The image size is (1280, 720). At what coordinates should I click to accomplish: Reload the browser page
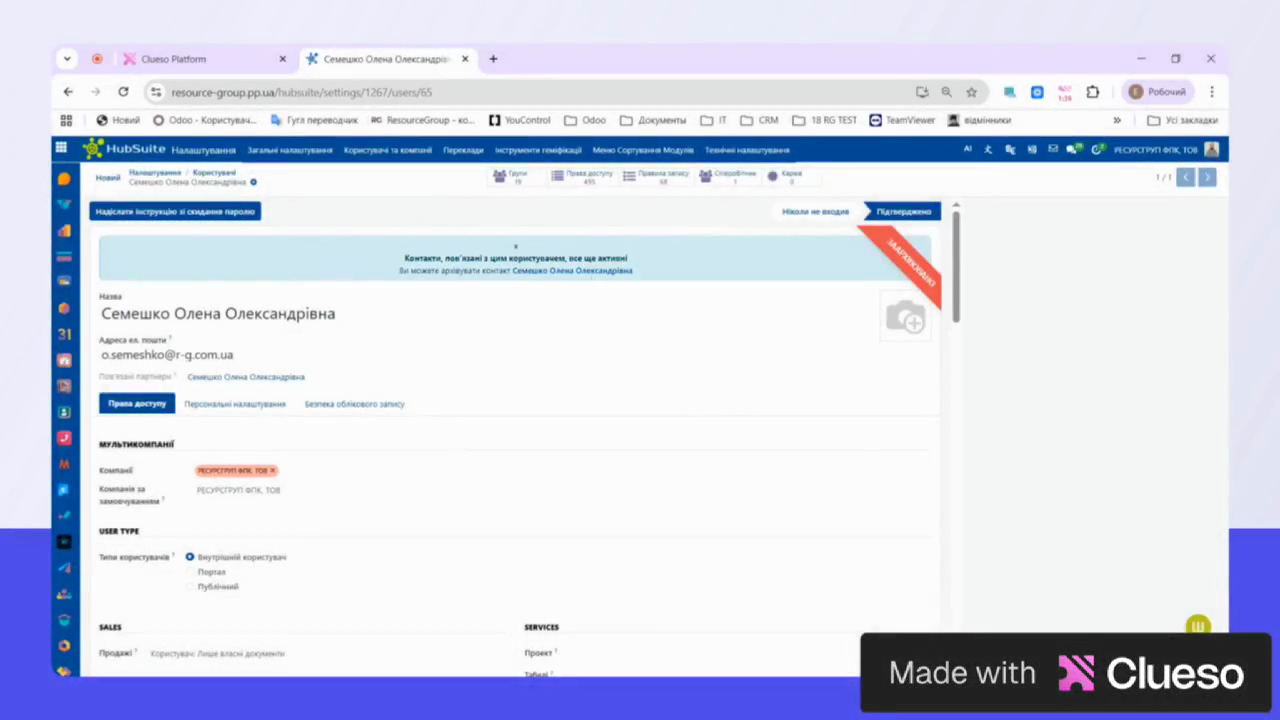tap(123, 91)
